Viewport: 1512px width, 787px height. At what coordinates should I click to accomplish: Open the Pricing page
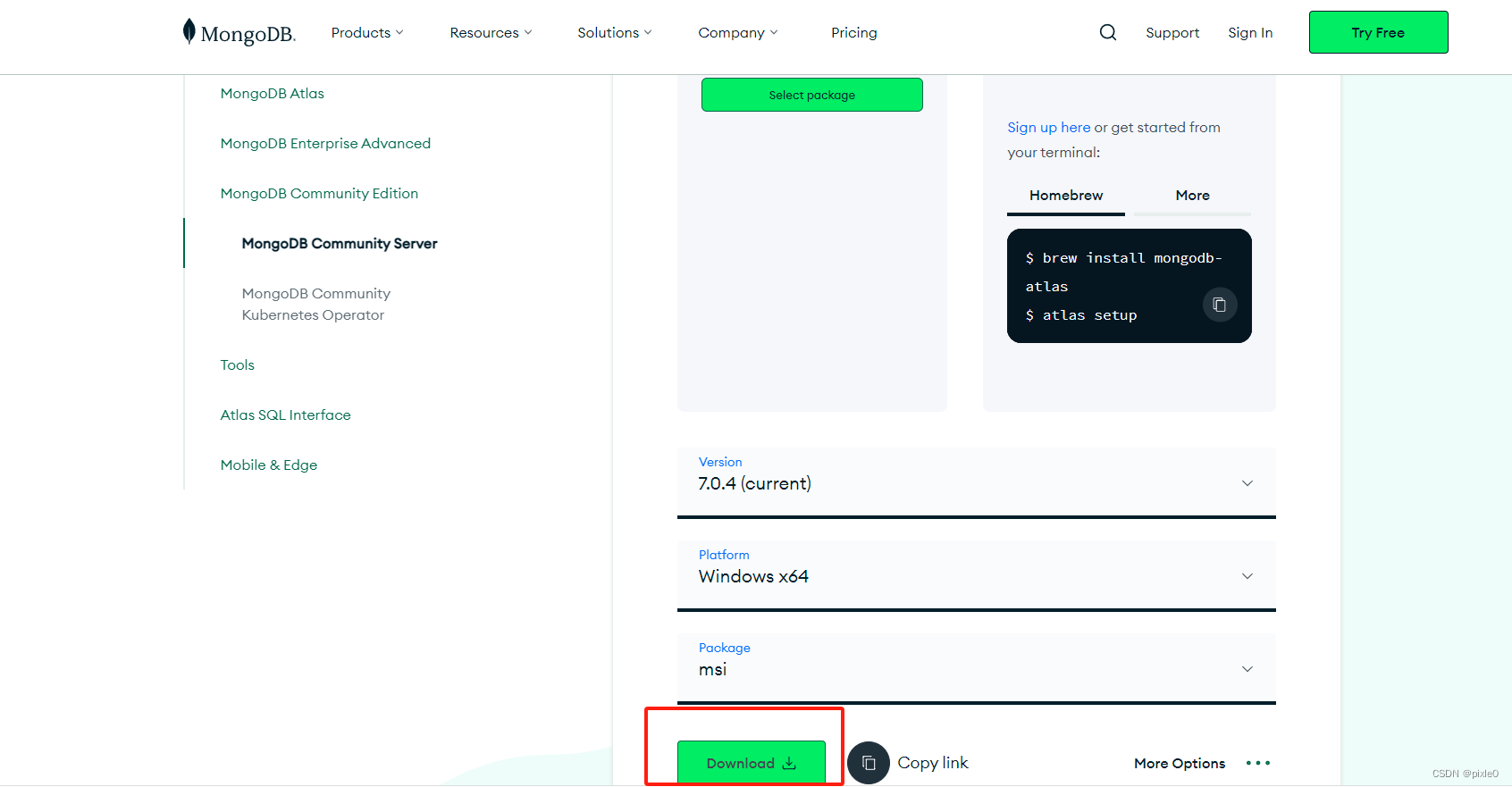[x=854, y=32]
